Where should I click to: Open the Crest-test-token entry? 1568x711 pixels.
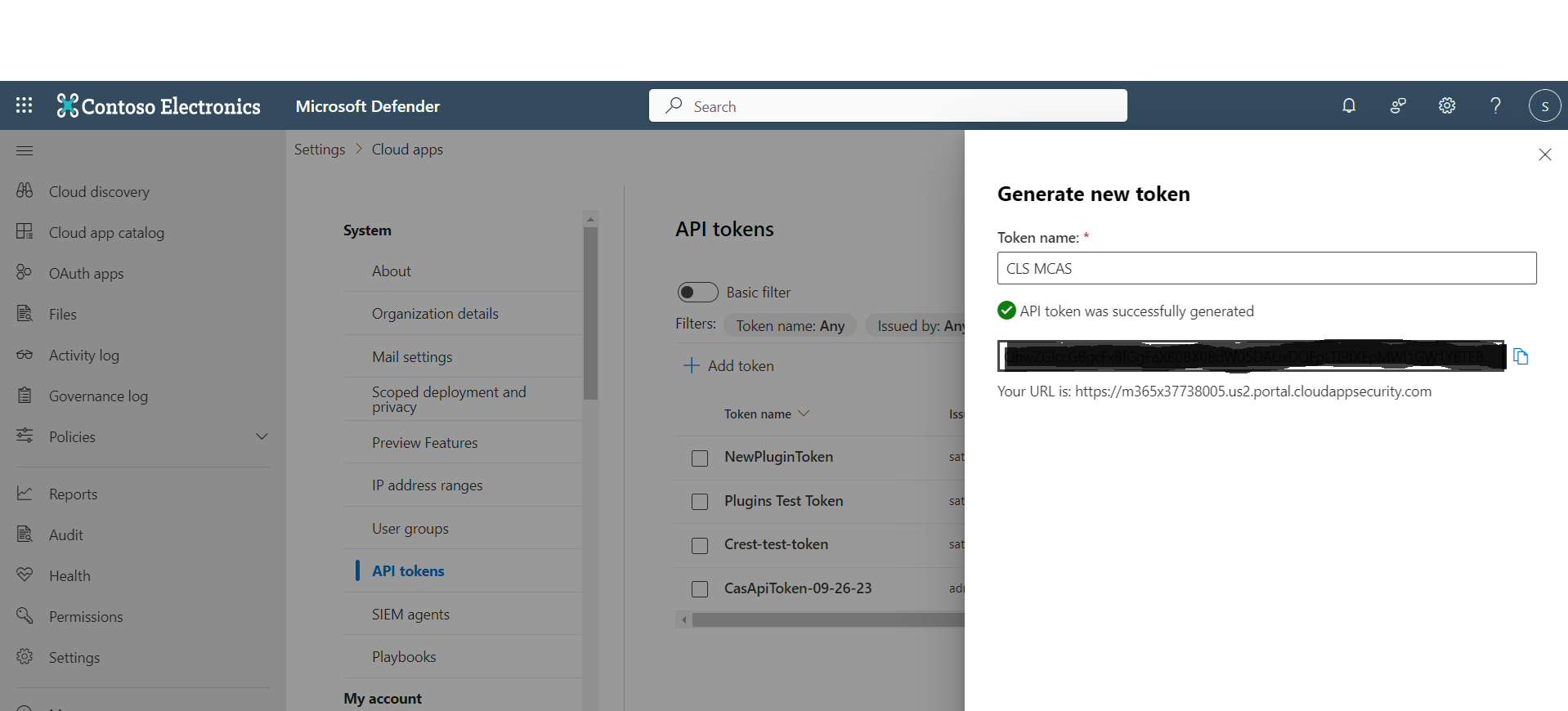(776, 544)
